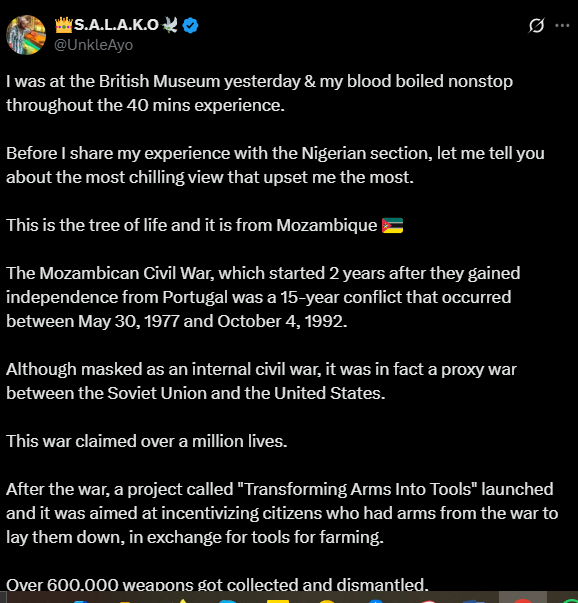The image size is (578, 603).
Task: Click the '600,000 weapons' sentence
Action: 217,585
